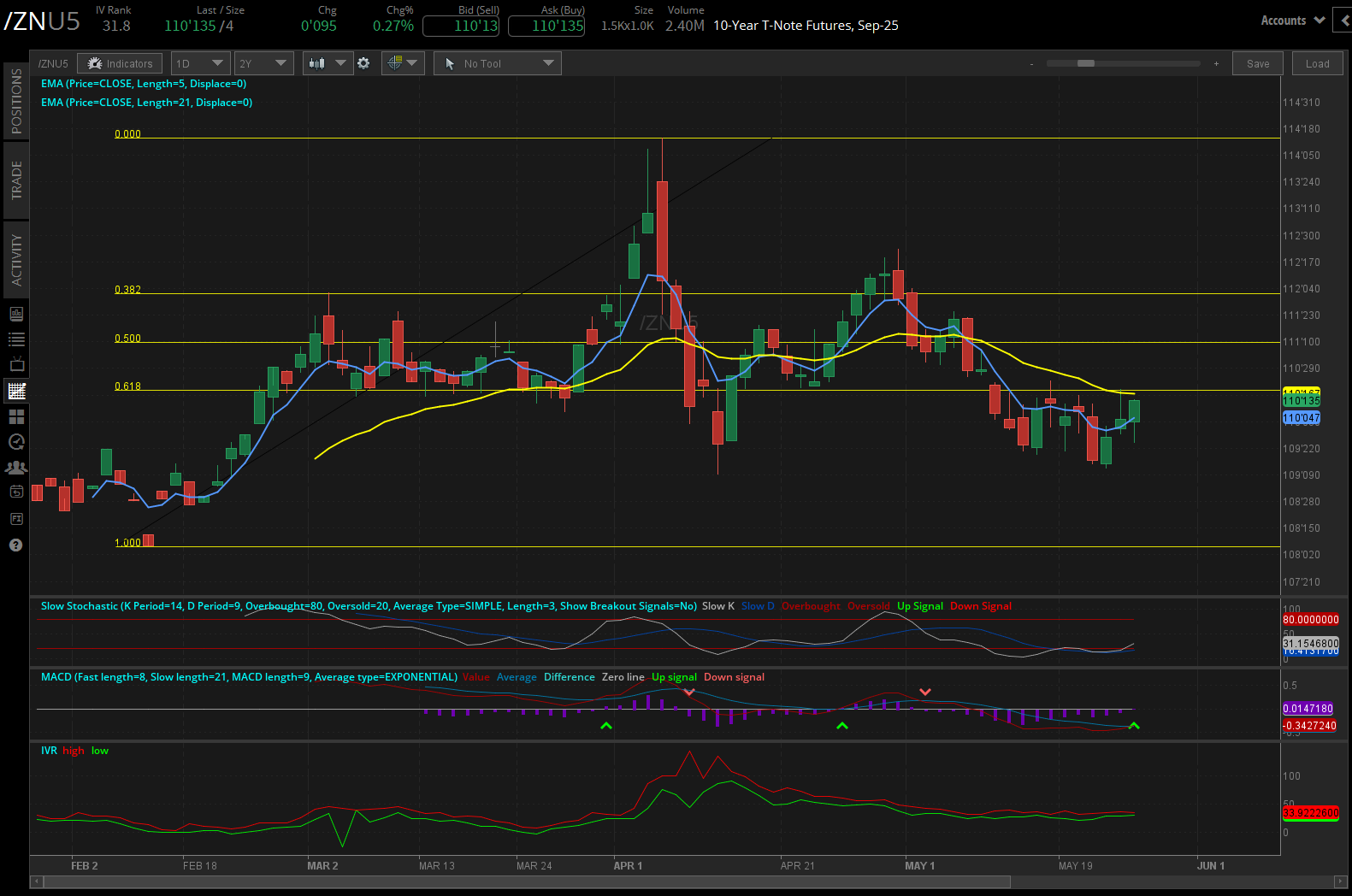Click the 0.000 Fibonacci level label
The image size is (1352, 896).
click(x=127, y=133)
